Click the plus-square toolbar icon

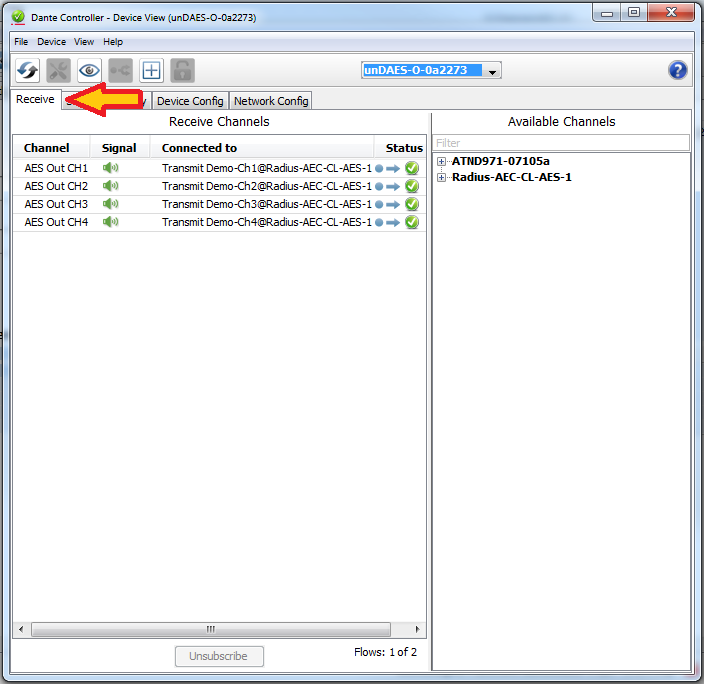[151, 71]
